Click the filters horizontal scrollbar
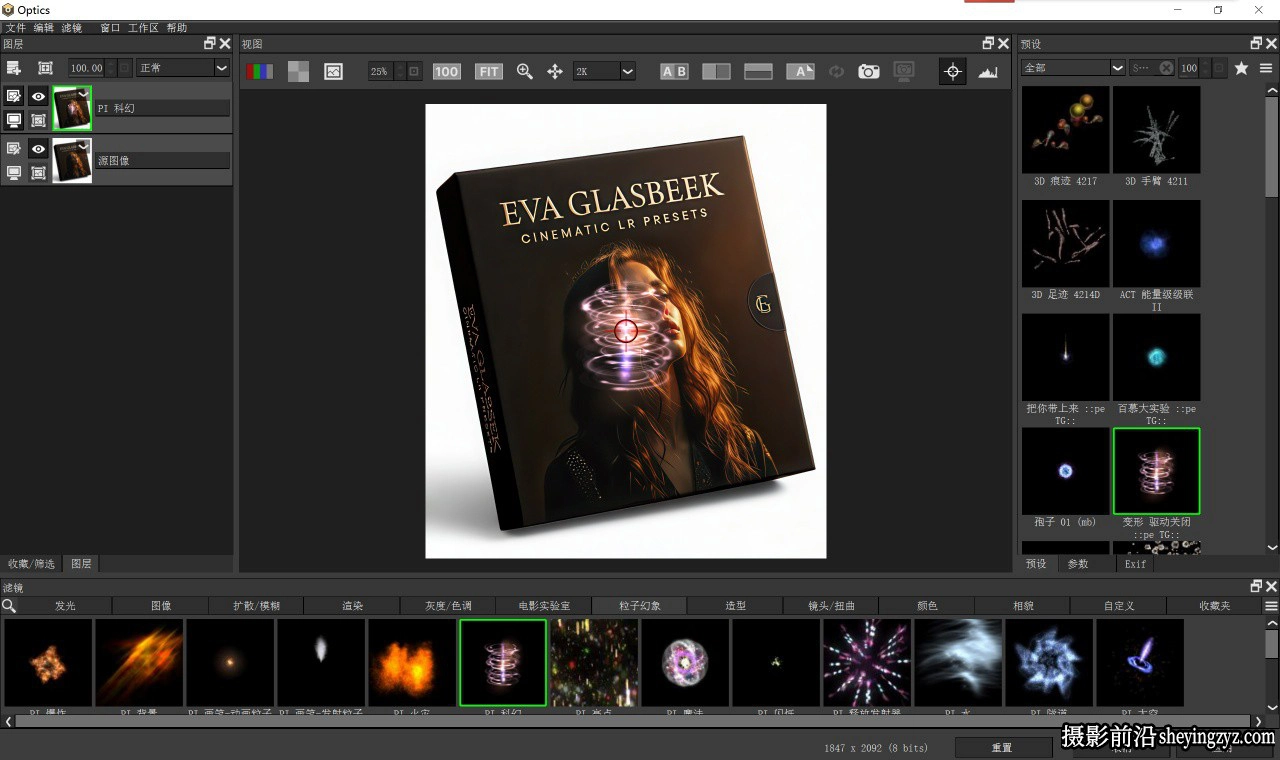1280x760 pixels. coord(632,721)
